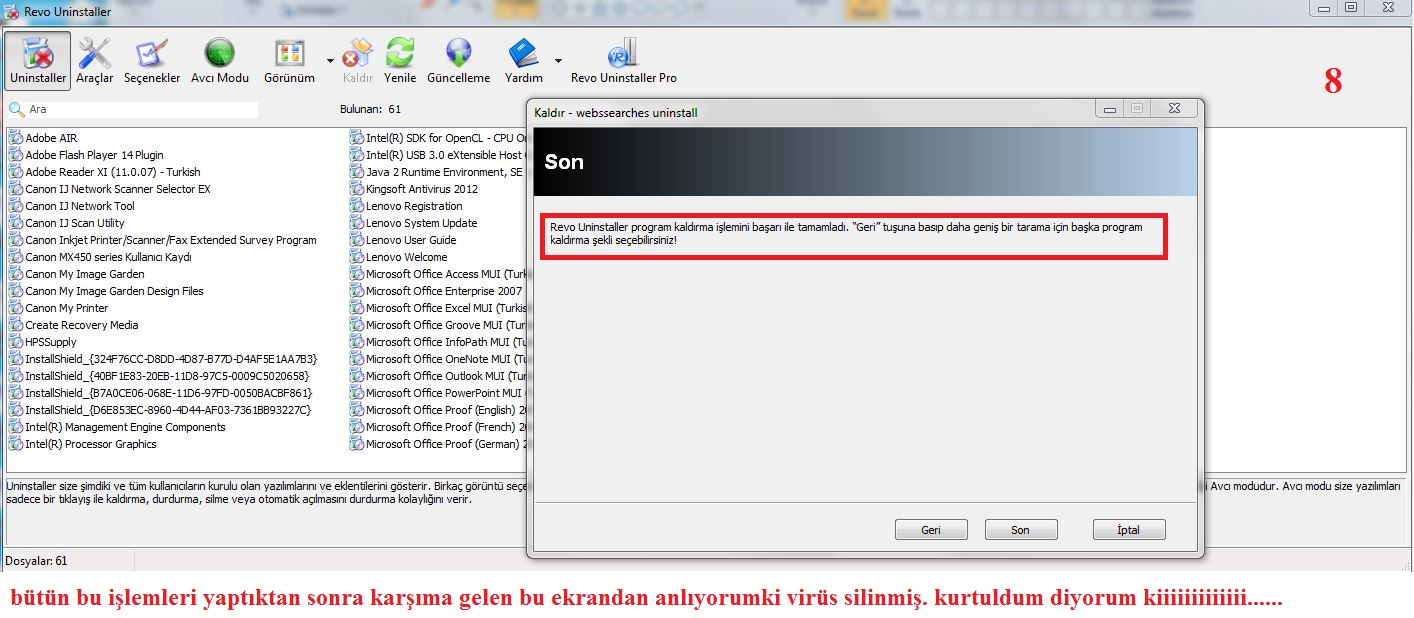Select Microsoft Office InfoPath MUI entry
This screenshot has width=1414, height=618.
(438, 342)
